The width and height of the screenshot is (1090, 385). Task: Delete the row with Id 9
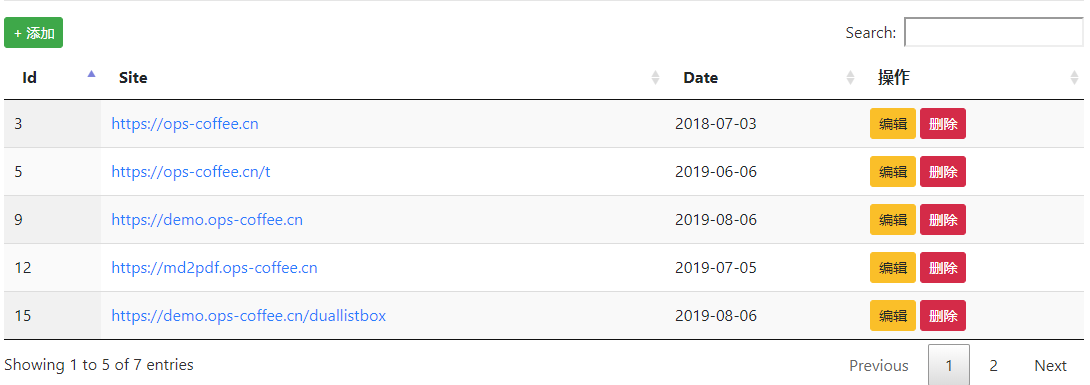pyautogui.click(x=943, y=220)
